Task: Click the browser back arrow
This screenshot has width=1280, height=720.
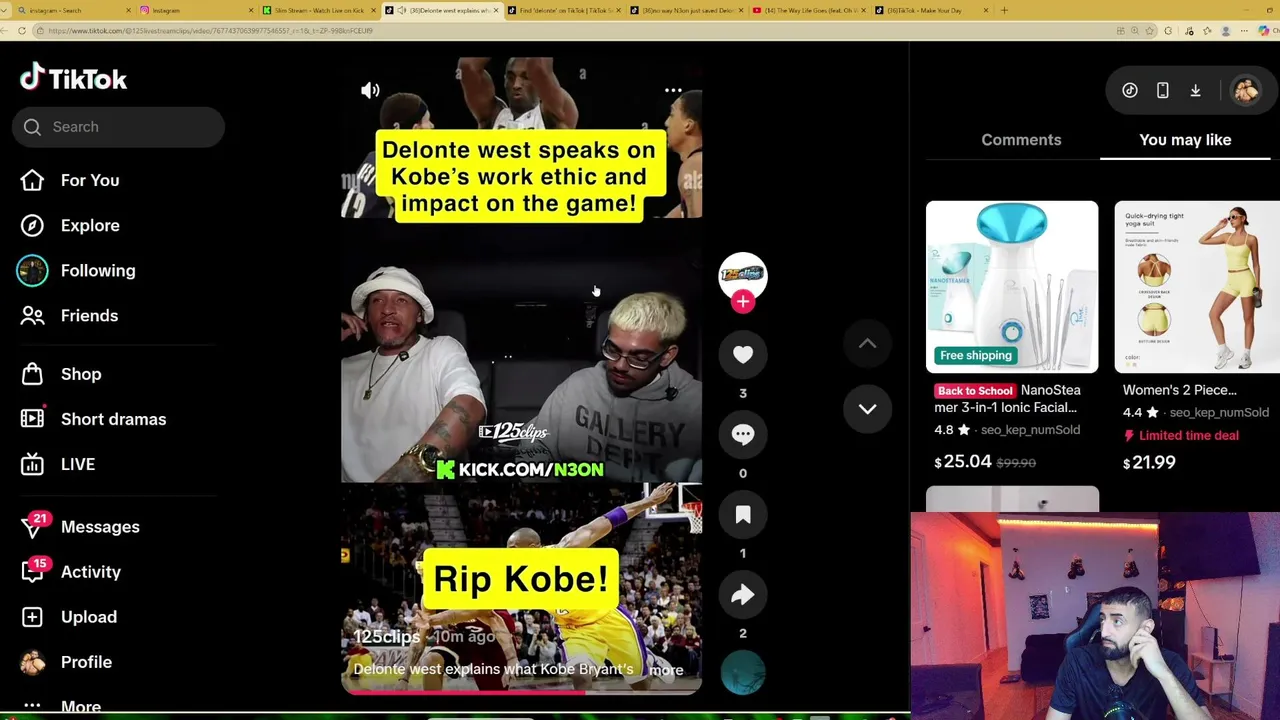Action: [x=4, y=31]
